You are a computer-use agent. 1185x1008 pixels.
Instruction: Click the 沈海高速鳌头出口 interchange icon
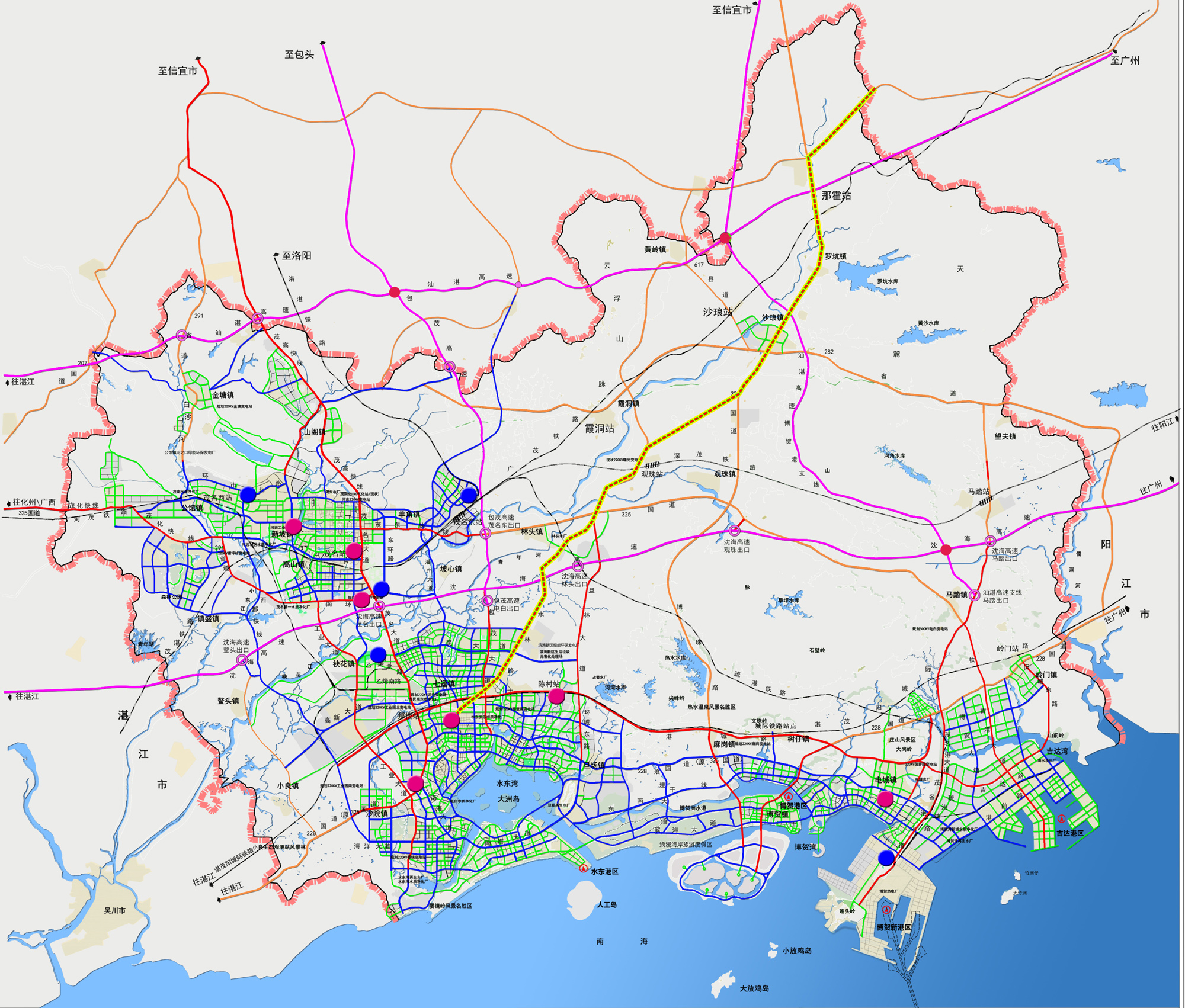tap(242, 660)
